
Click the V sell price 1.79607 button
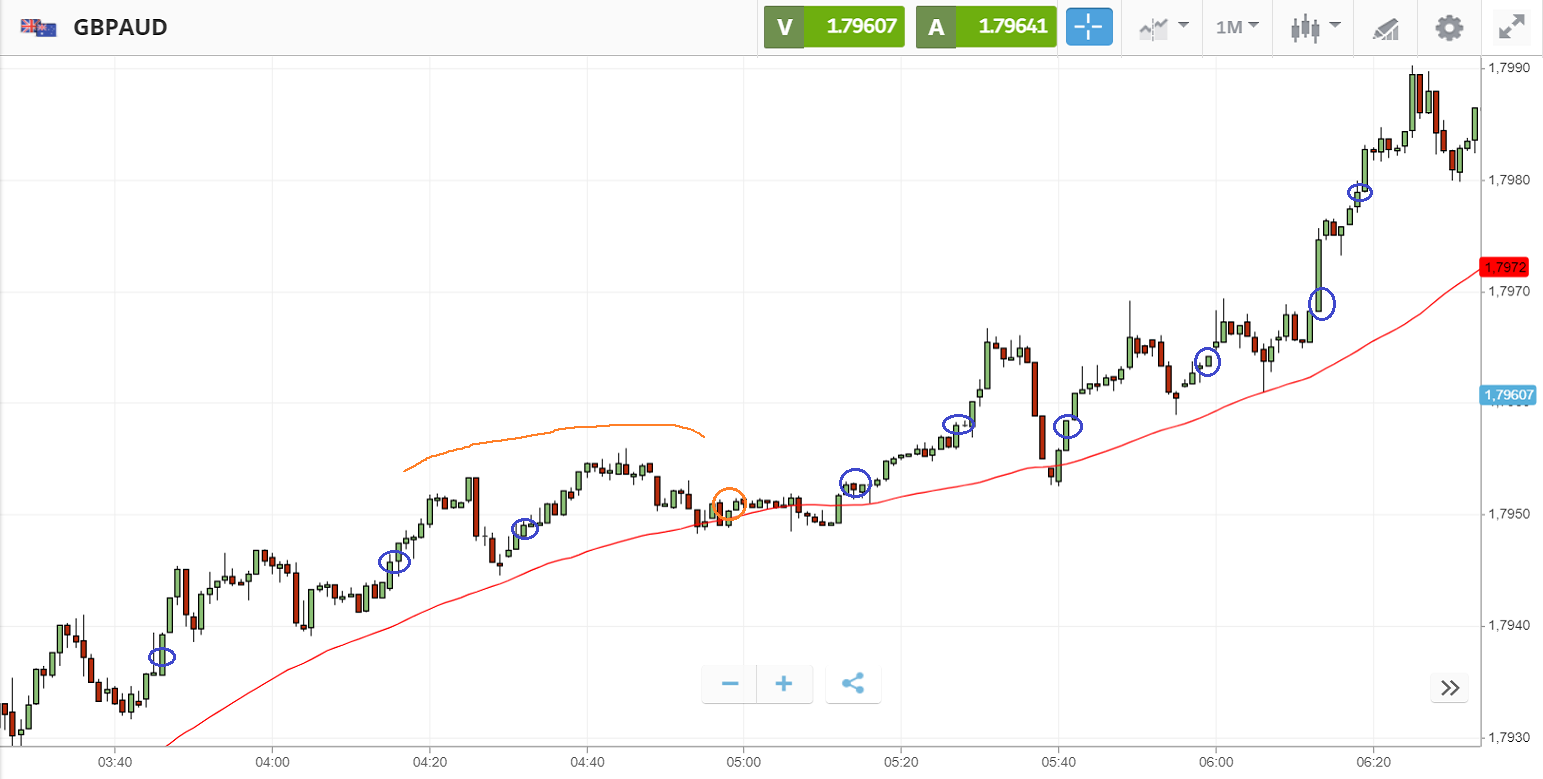[x=834, y=27]
